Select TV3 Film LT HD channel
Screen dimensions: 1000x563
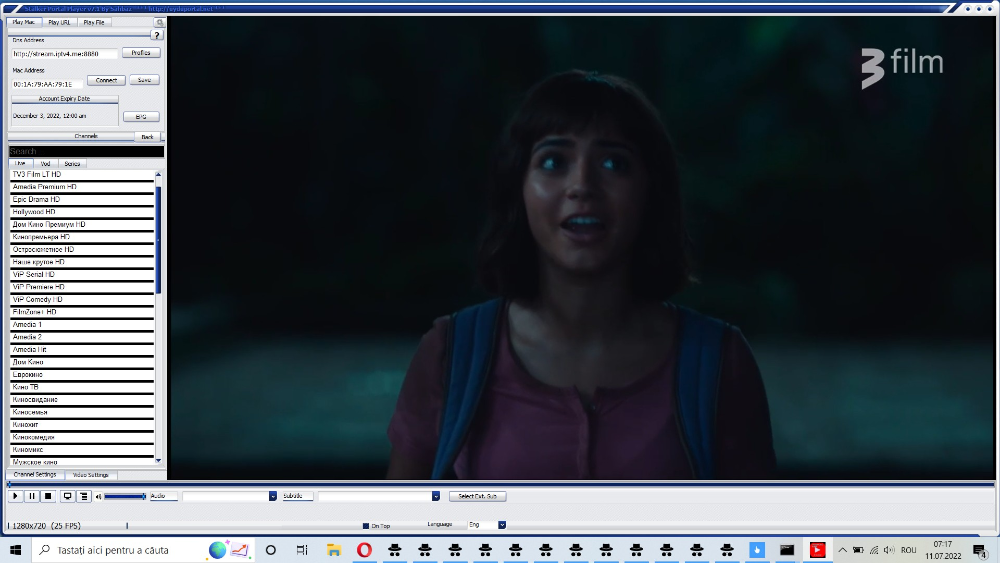coord(82,174)
